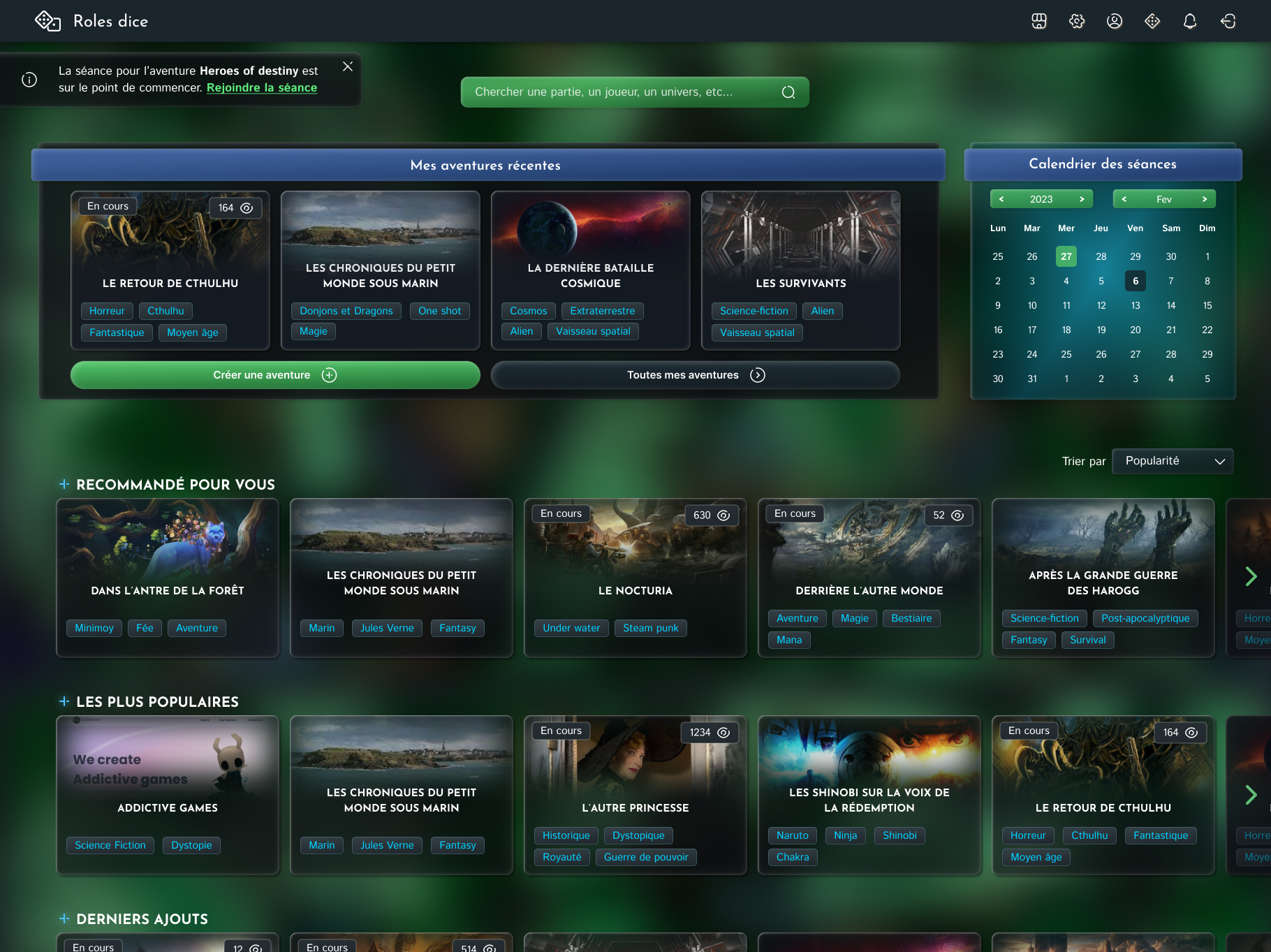The width and height of the screenshot is (1271, 952).
Task: Go to next month in calendar
Action: click(x=1205, y=199)
